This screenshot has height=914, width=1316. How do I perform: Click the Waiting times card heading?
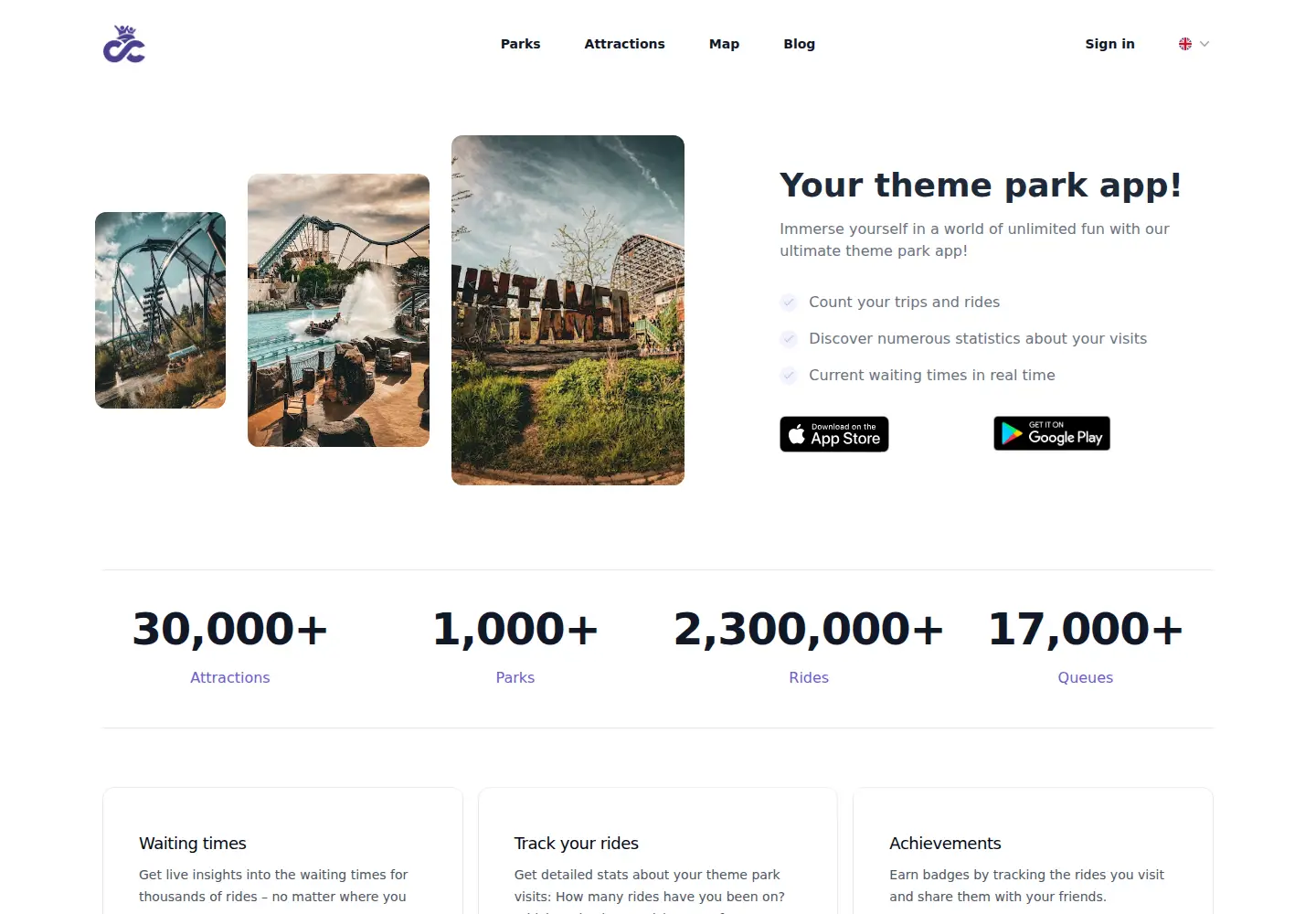tap(193, 843)
